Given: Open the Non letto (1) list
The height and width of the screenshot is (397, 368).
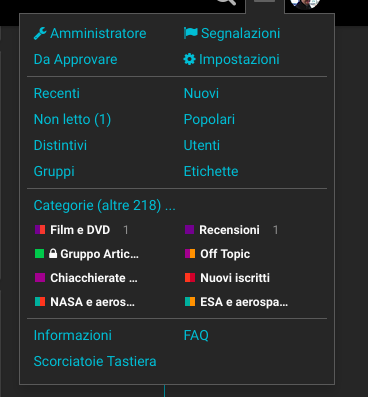Looking at the screenshot, I should tap(72, 119).
